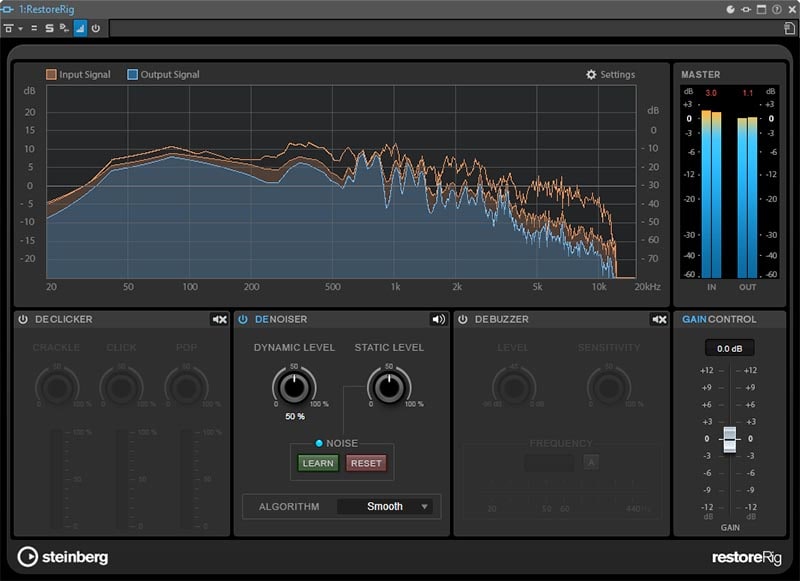
Task: Click the two-line equals icon in the toolbar
Action: coord(34,29)
